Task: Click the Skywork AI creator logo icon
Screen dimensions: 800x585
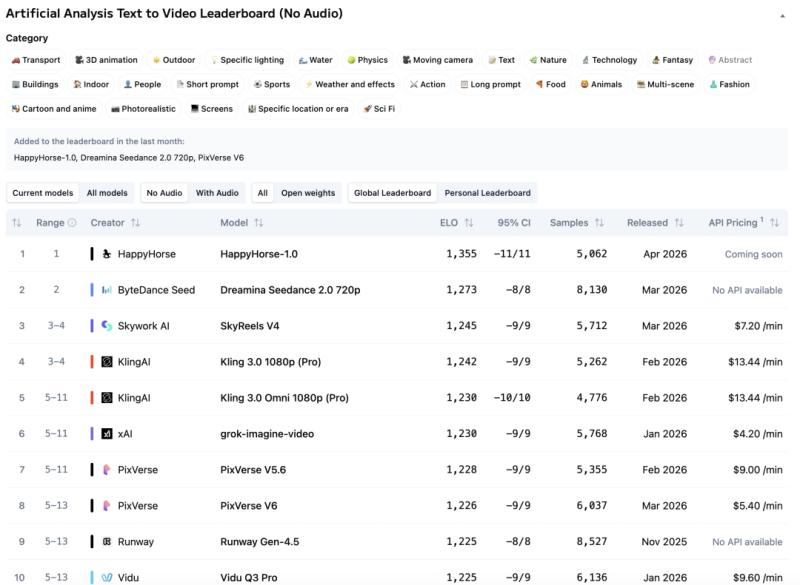Action: [x=107, y=326]
